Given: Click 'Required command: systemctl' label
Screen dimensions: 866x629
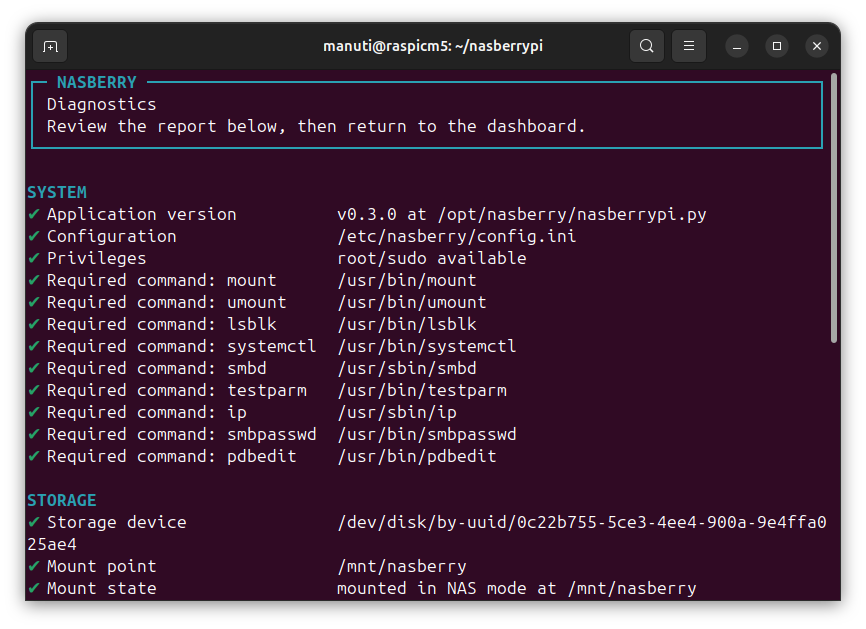Looking at the screenshot, I should pyautogui.click(x=182, y=346).
